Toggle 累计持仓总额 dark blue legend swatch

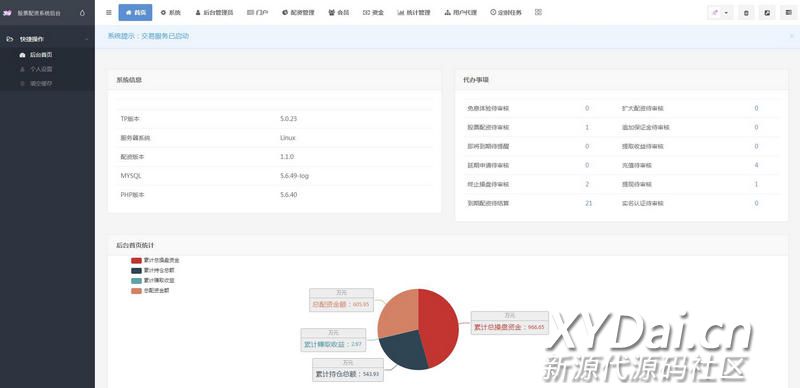[x=136, y=271]
